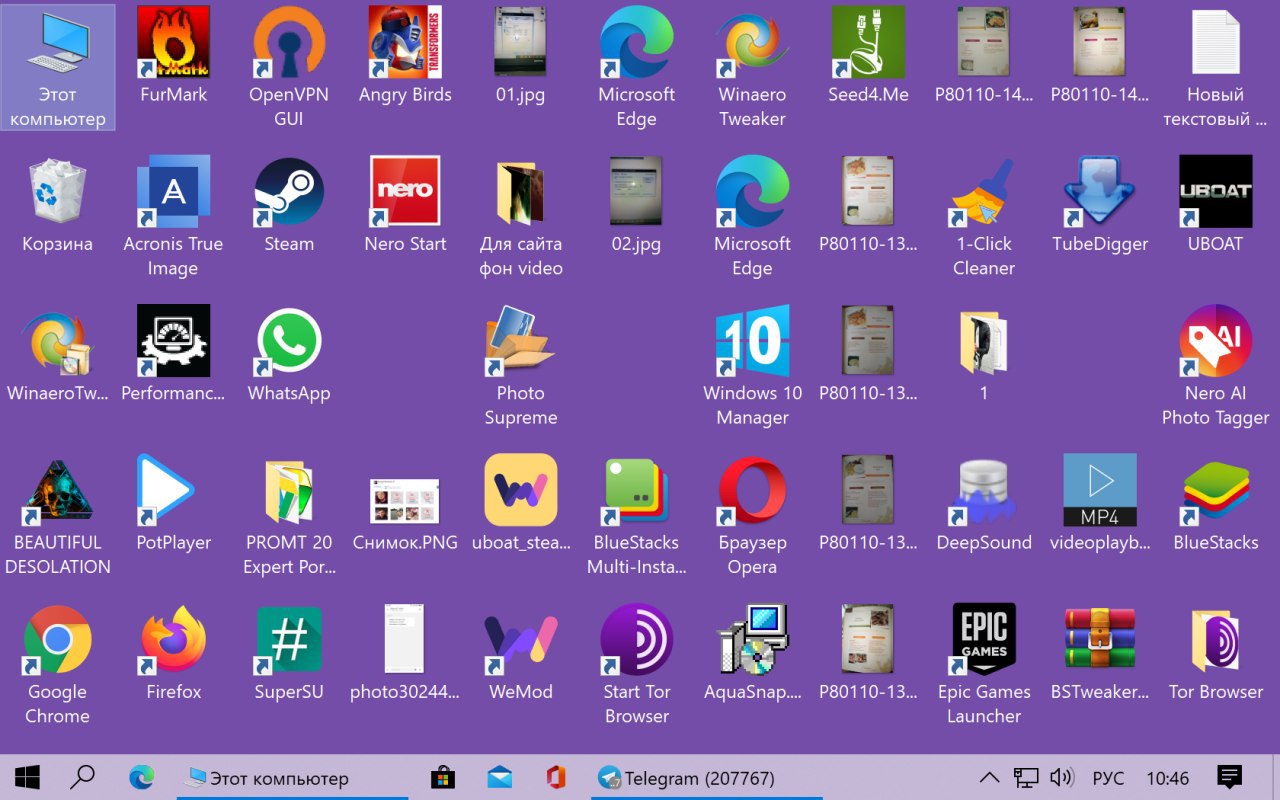Change the РУС input language
Screen dimensions: 1280x800
1108,778
